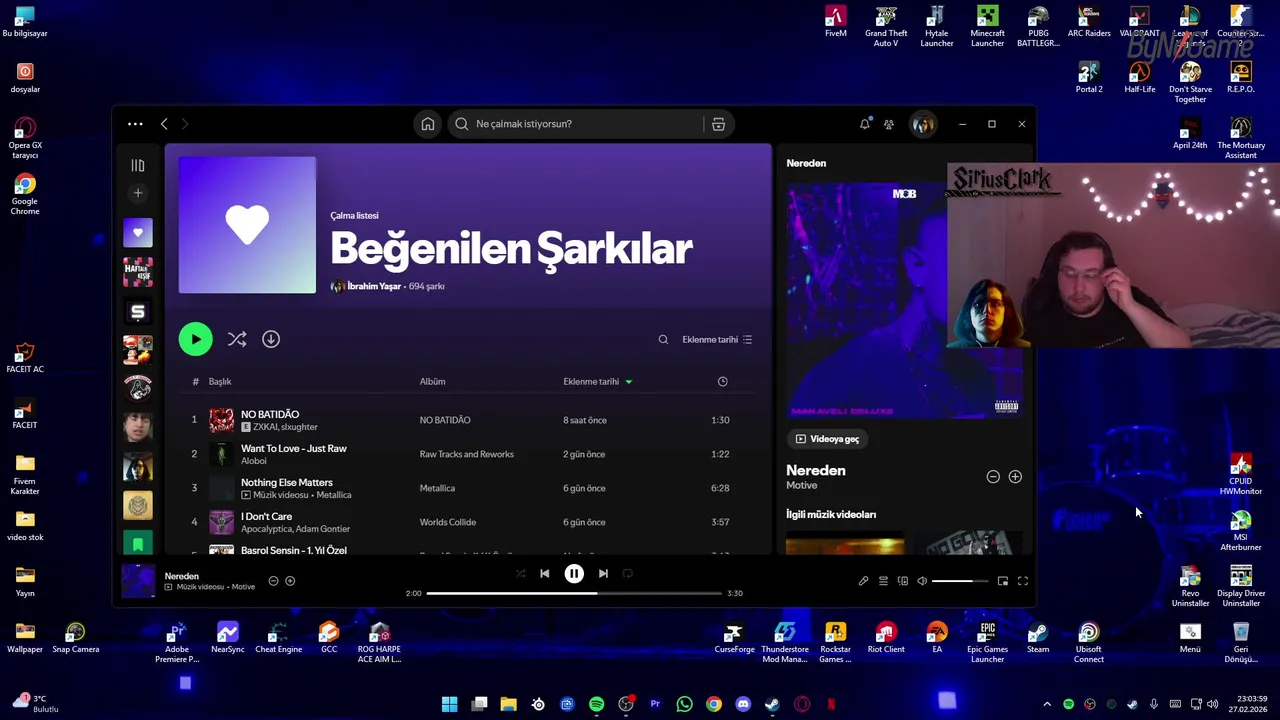Sort by the duration clock column icon
This screenshot has width=1280, height=720.
pos(723,381)
